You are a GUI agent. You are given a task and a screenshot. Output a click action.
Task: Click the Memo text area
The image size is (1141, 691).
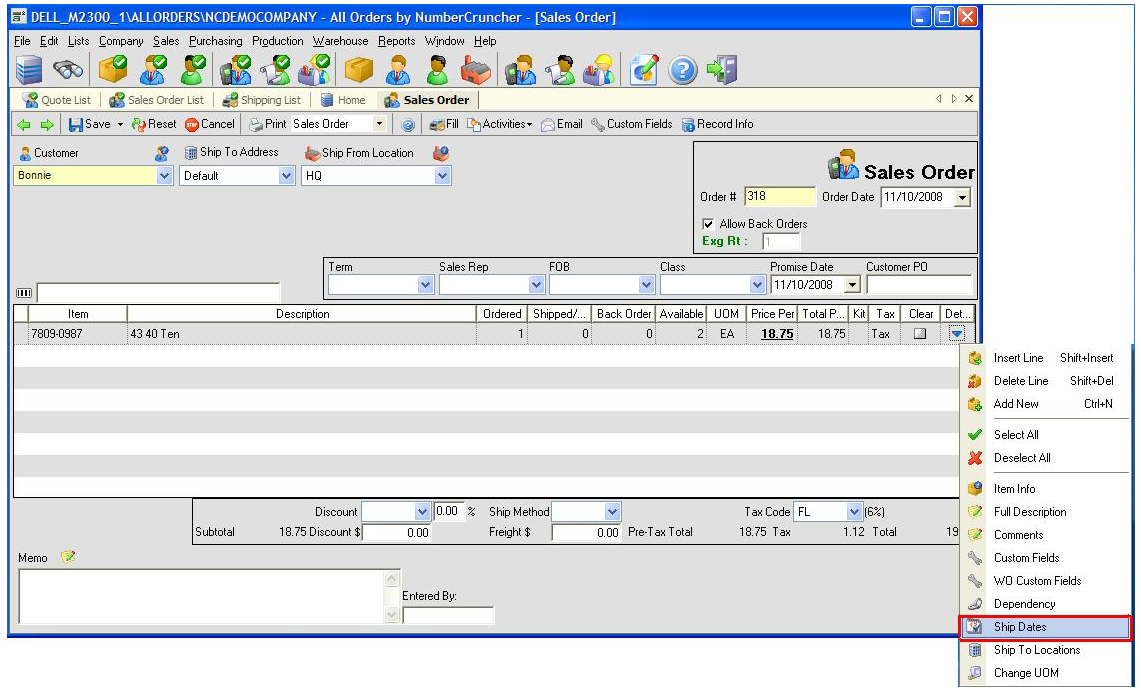point(202,596)
